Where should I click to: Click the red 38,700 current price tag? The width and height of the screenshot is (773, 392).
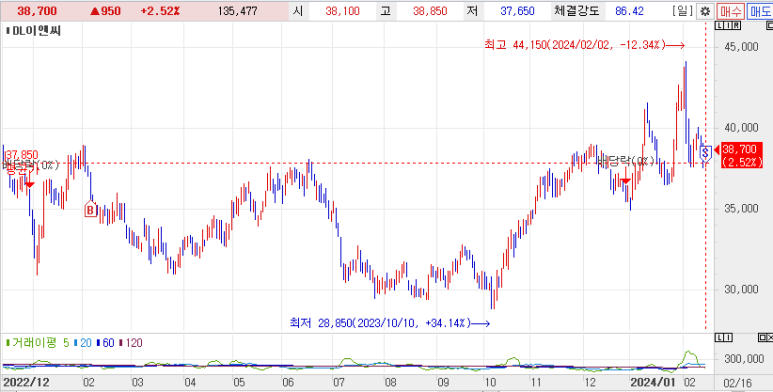coord(743,155)
